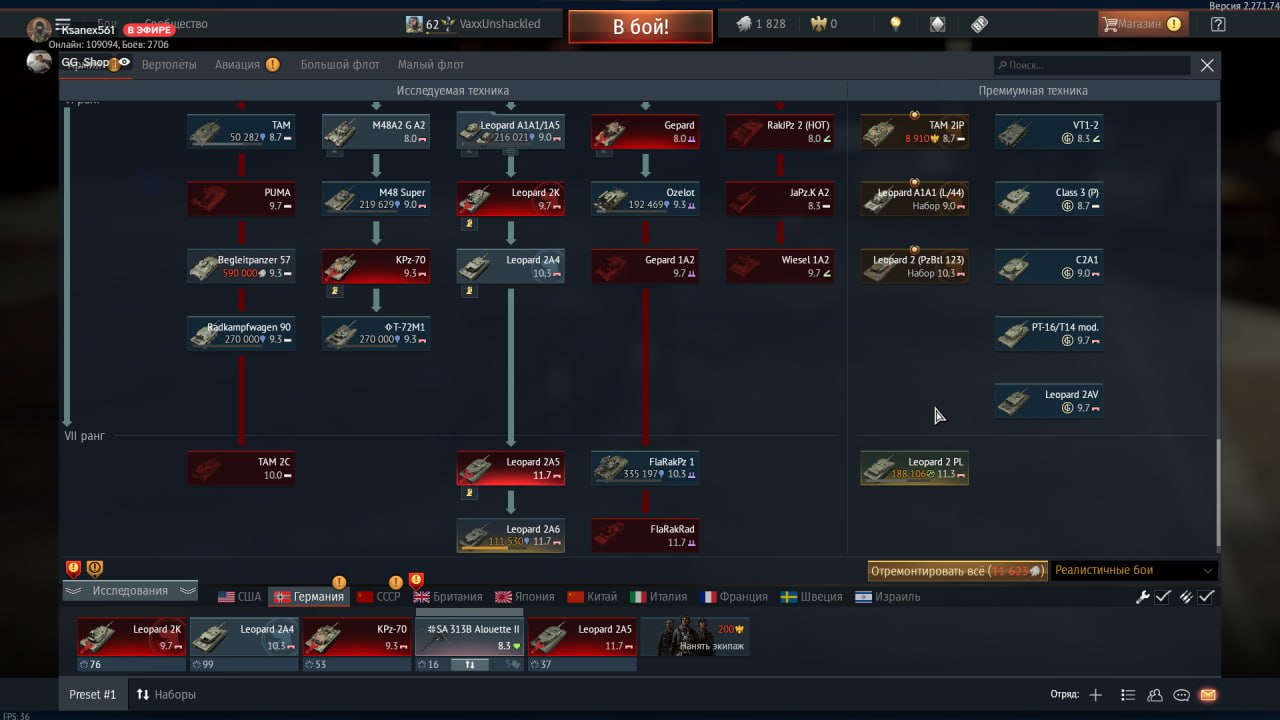Click the ticket icon near the lightbulb
The height and width of the screenshot is (720, 1280).
(980, 24)
